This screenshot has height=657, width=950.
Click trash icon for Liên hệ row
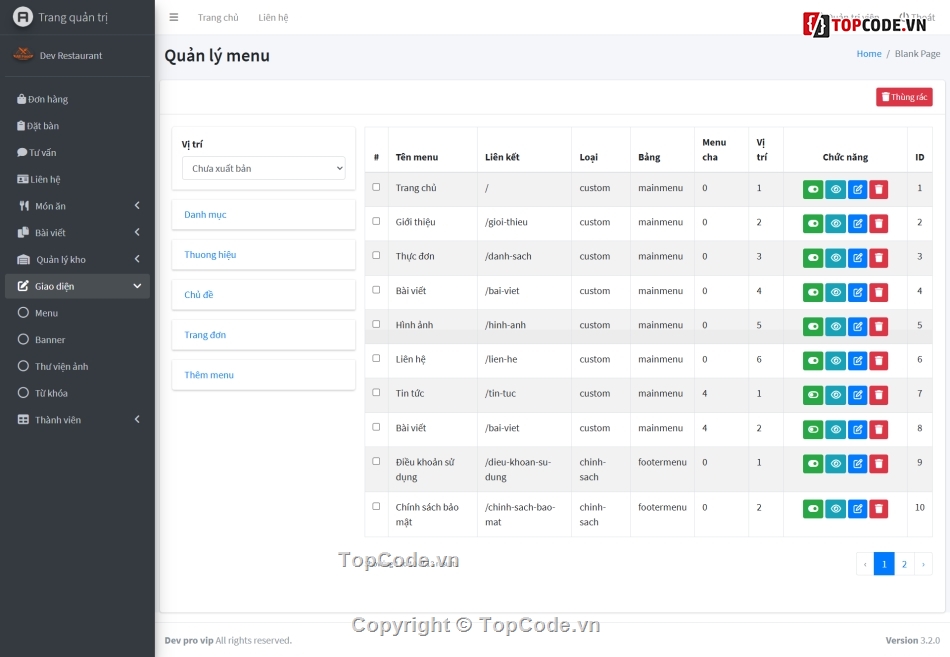878,361
